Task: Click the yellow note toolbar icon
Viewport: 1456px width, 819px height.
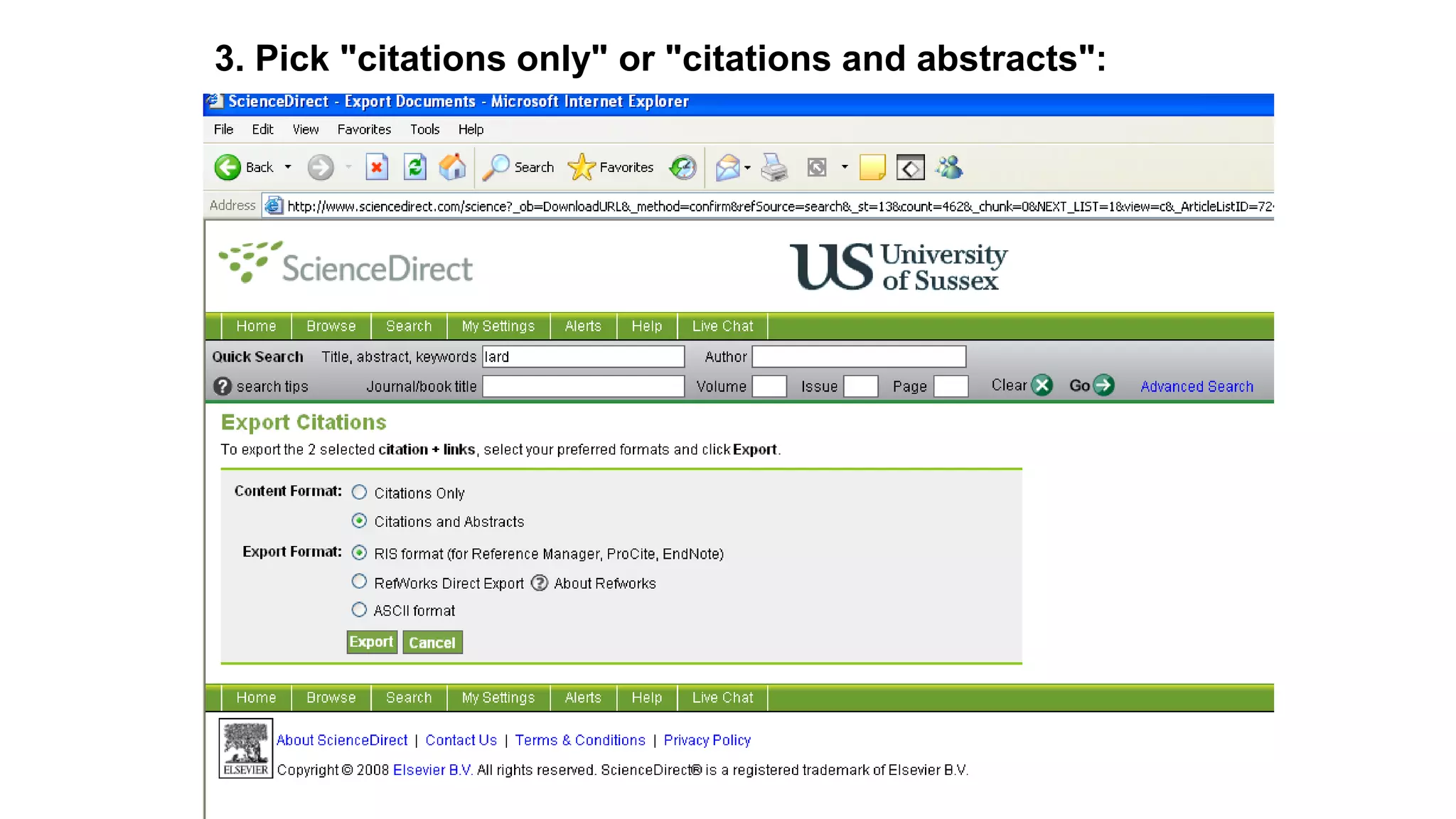Action: pyautogui.click(x=872, y=167)
